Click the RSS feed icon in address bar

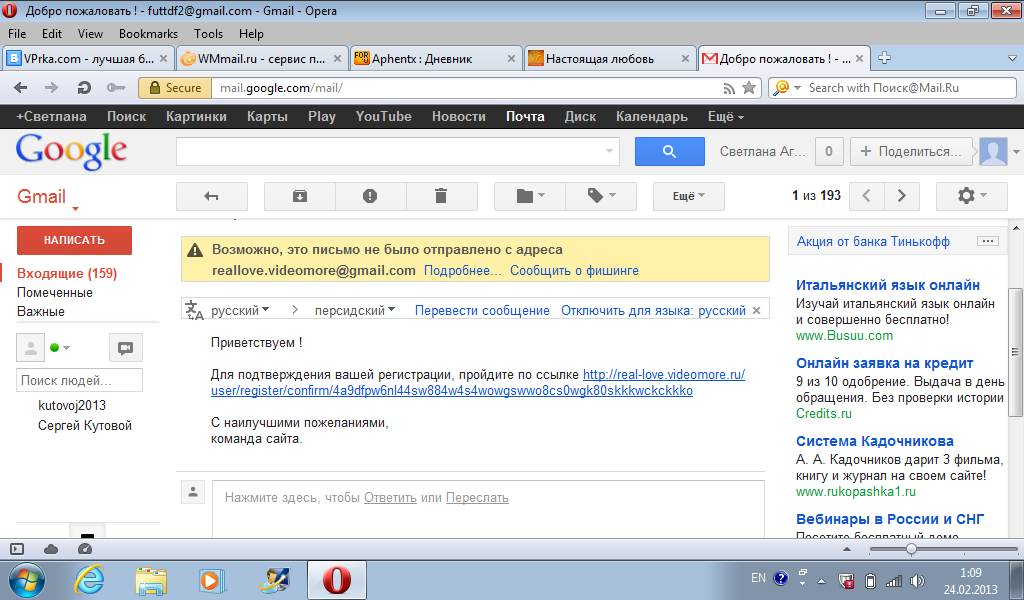tap(729, 88)
